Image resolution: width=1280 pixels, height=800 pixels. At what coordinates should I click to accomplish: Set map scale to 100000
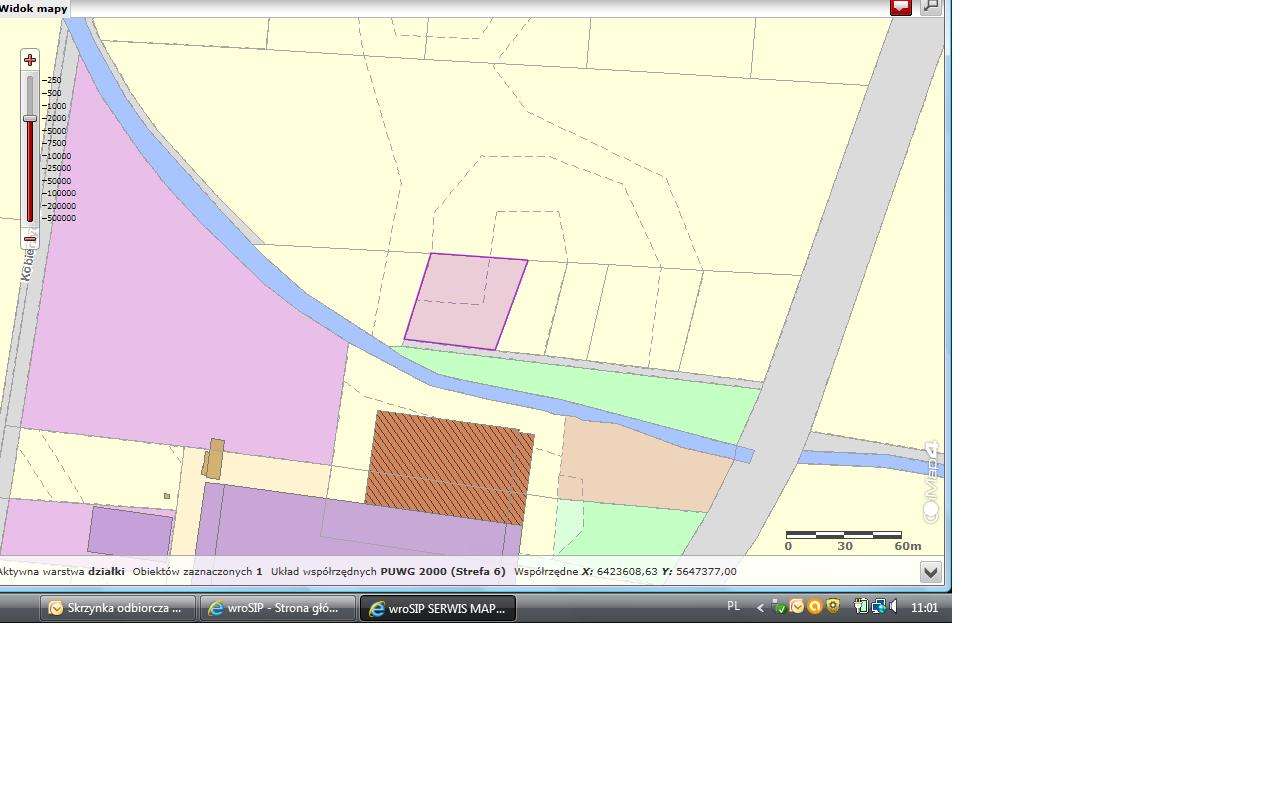tap(59, 193)
